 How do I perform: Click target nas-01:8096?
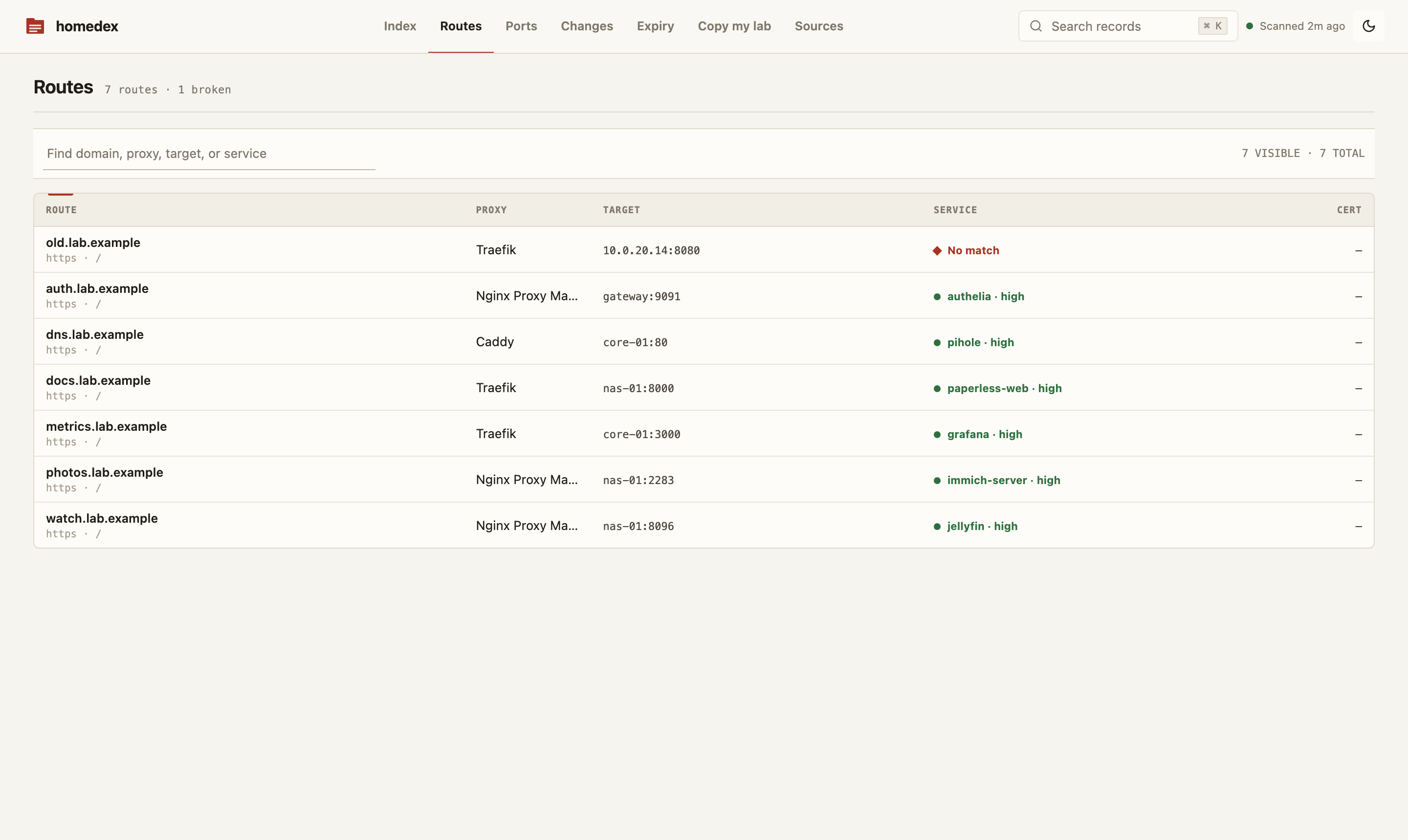click(x=638, y=527)
